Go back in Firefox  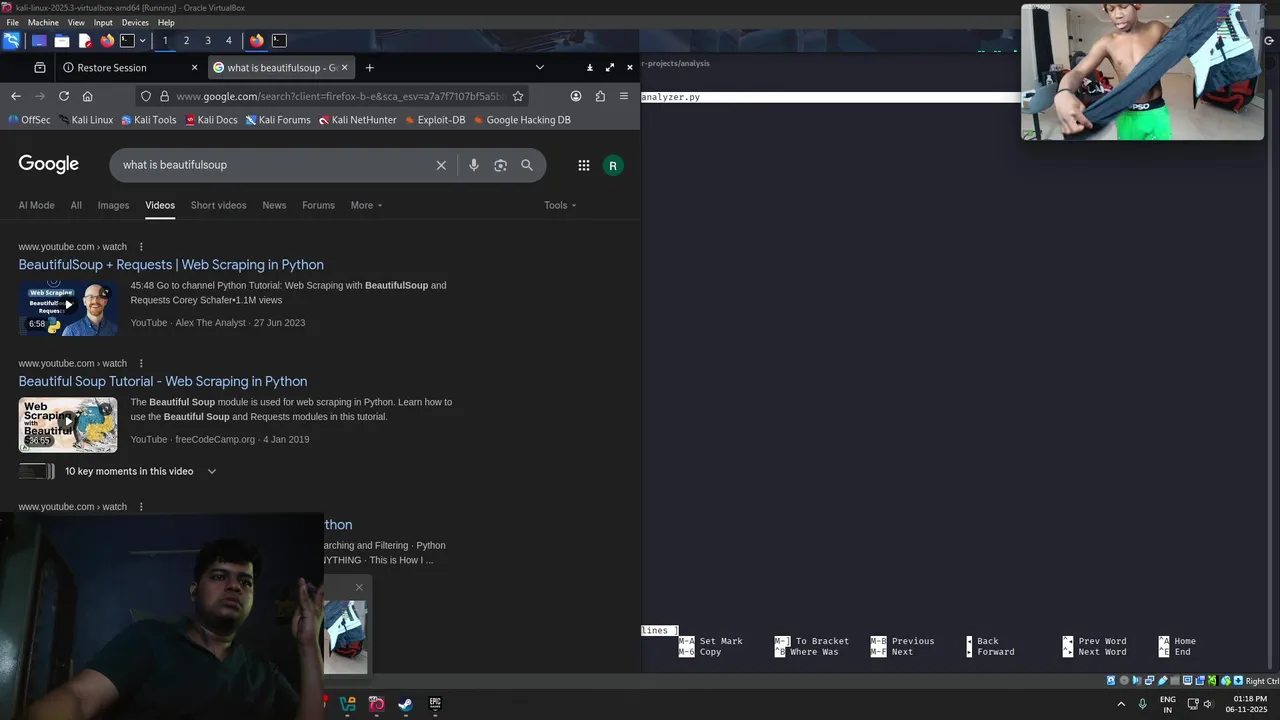15,96
